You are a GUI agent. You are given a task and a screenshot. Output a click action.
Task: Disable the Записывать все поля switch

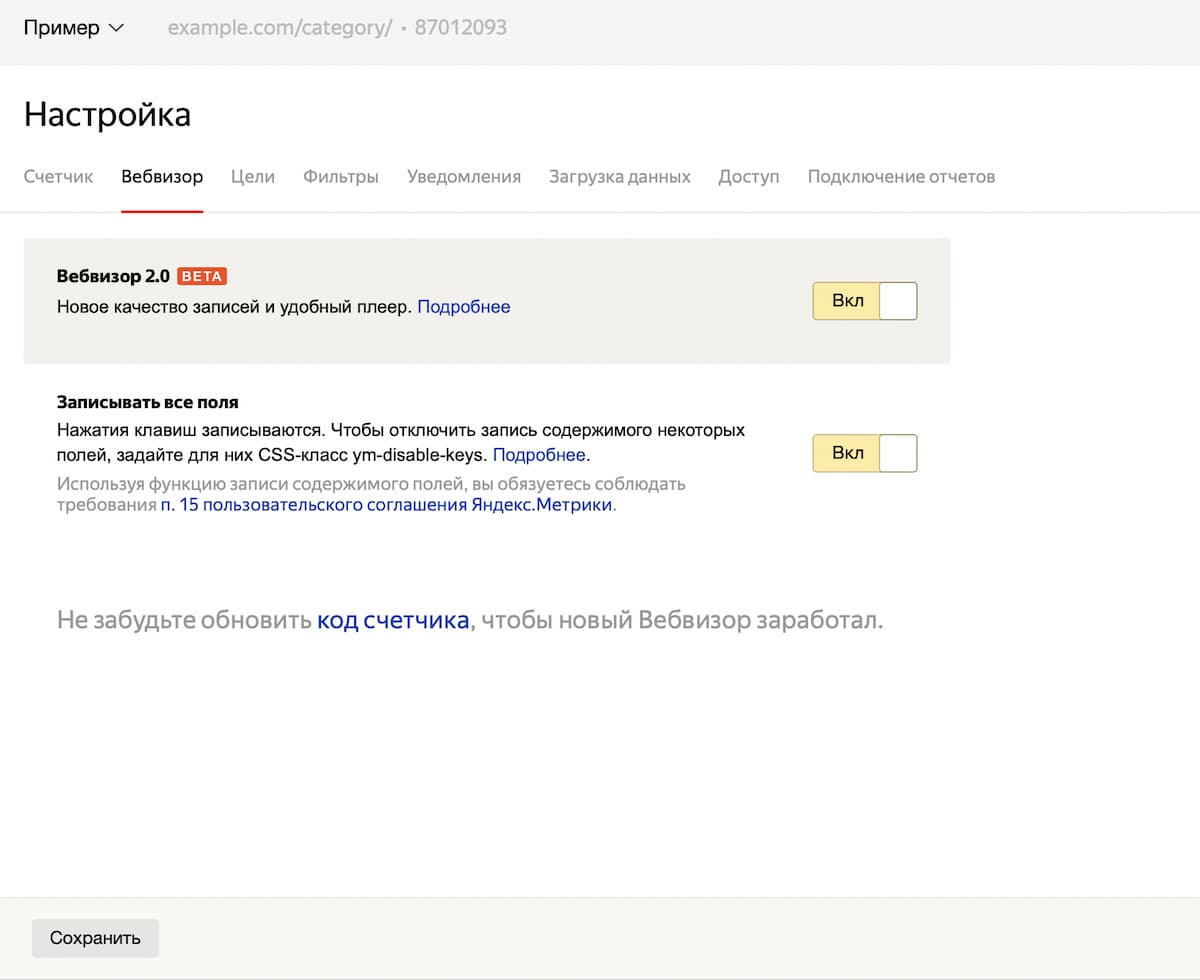pyautogui.click(x=864, y=453)
